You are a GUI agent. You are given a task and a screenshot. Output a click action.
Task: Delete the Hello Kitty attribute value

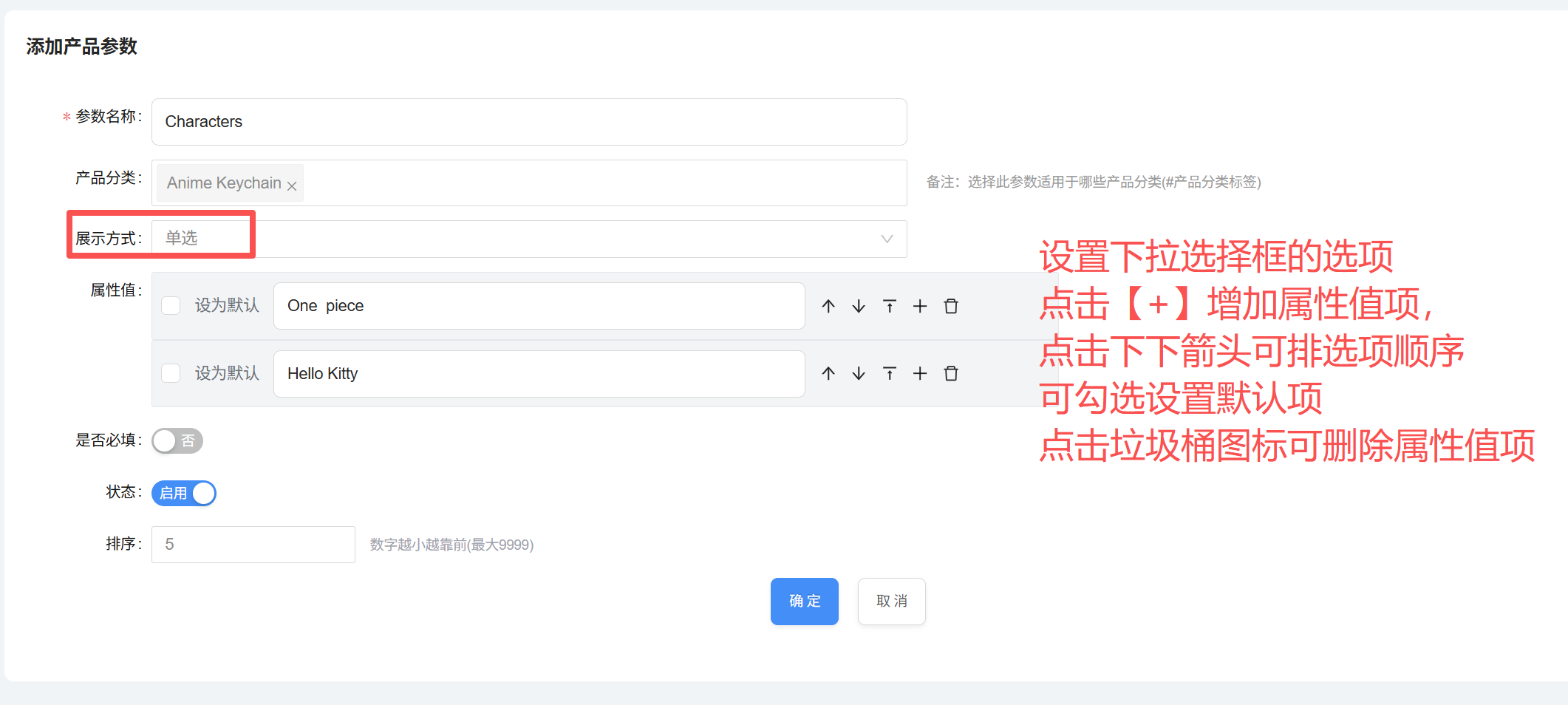951,373
